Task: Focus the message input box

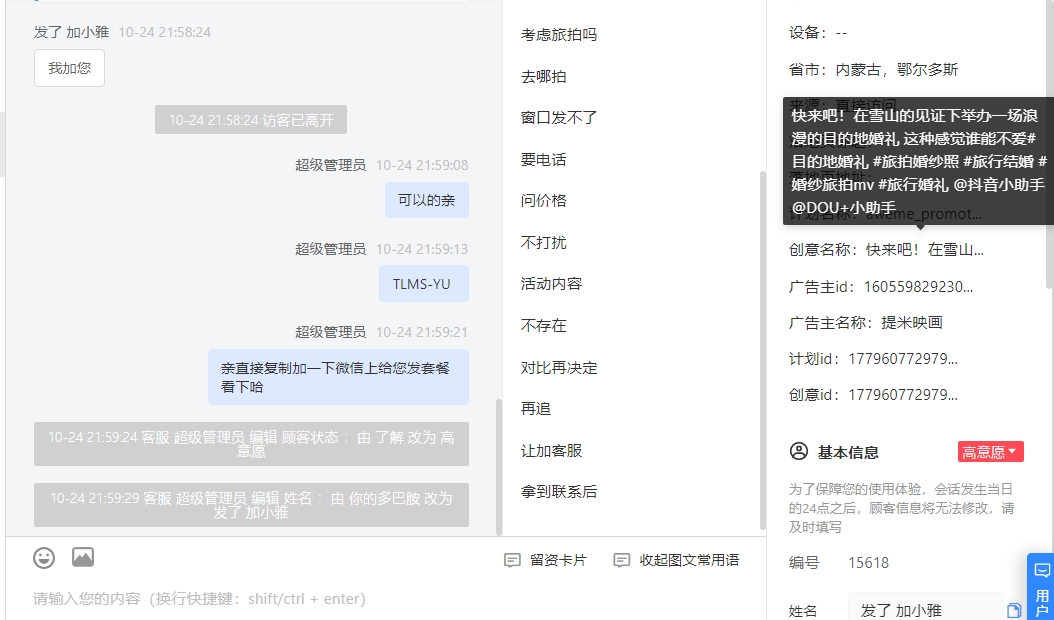Action: pos(386,598)
